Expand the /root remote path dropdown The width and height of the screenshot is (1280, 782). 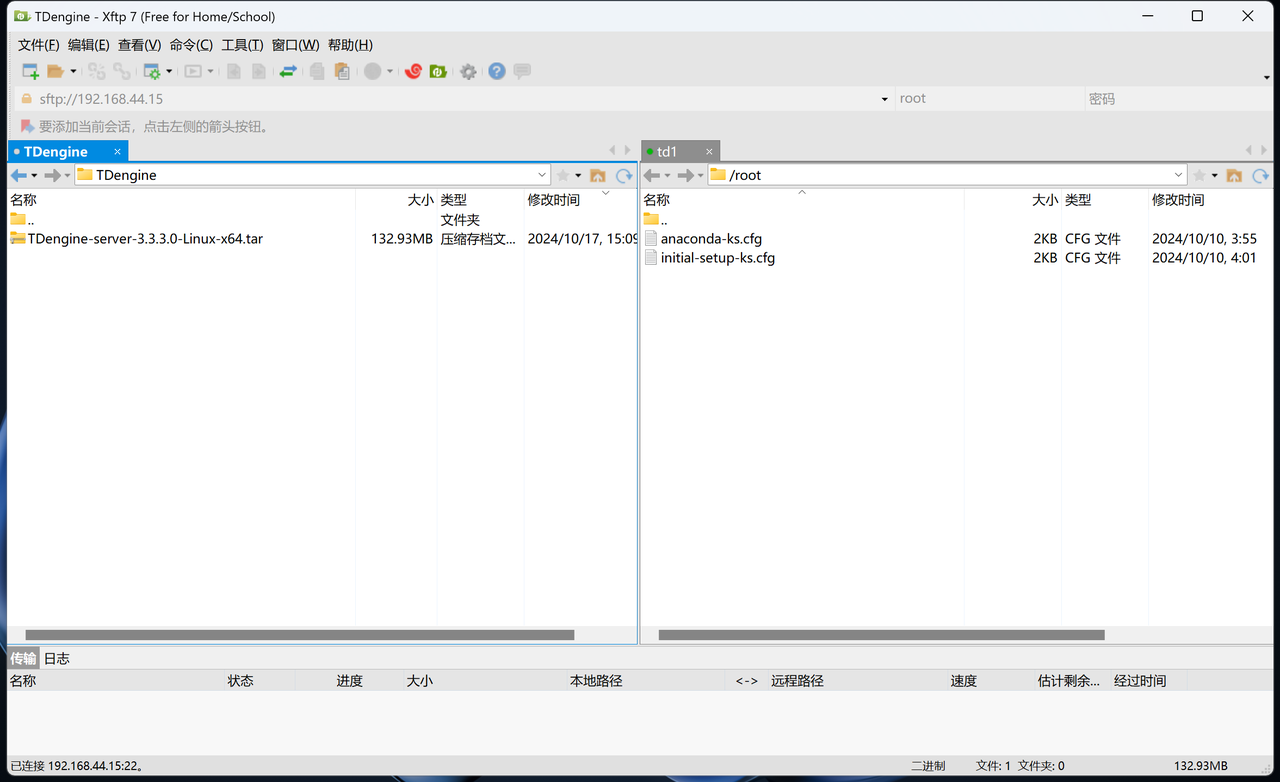pos(1179,175)
